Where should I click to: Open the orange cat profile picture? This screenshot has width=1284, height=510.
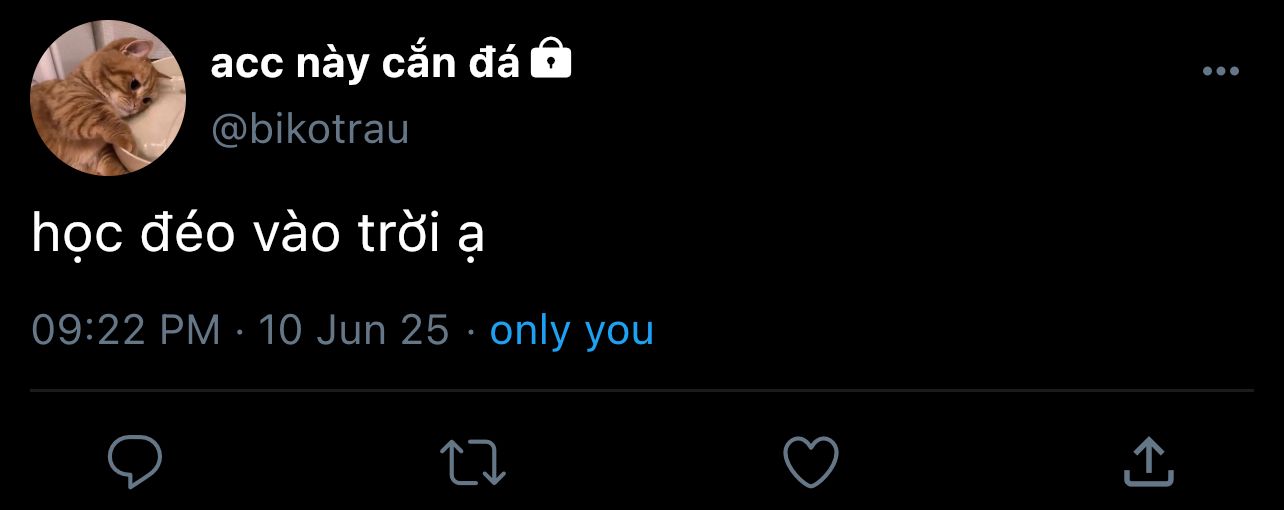click(x=108, y=97)
